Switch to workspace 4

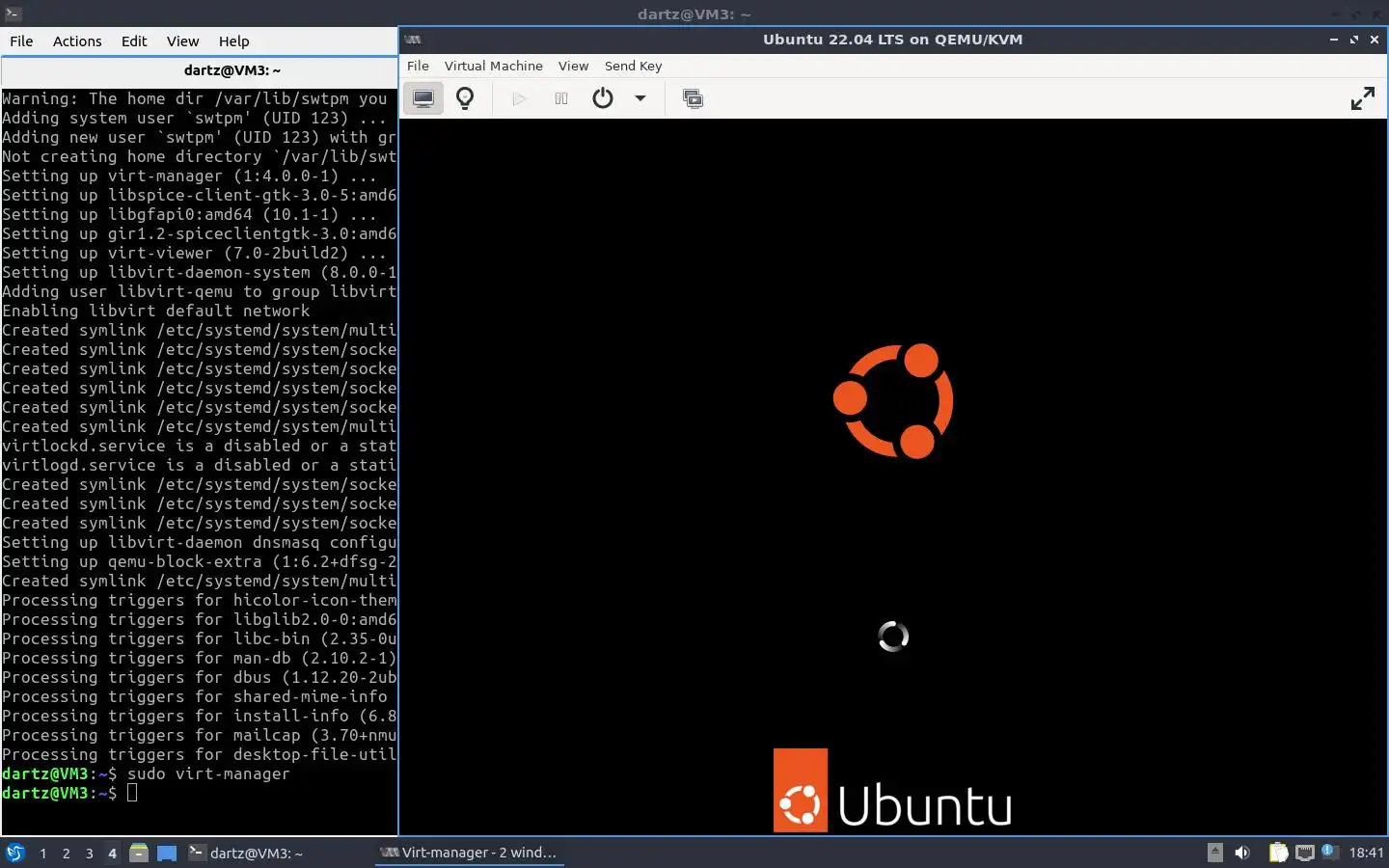[x=112, y=854]
